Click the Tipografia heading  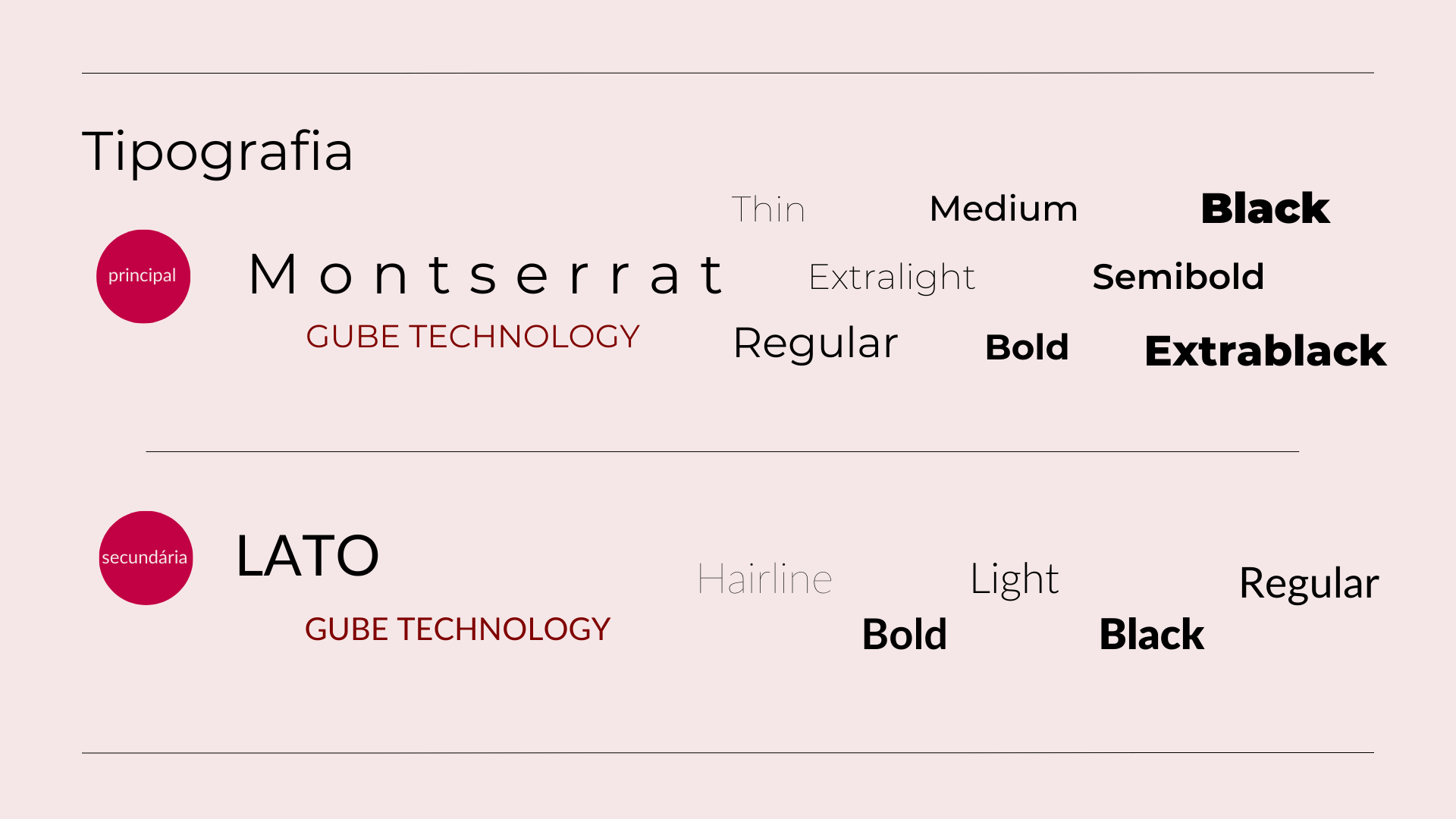tap(218, 152)
